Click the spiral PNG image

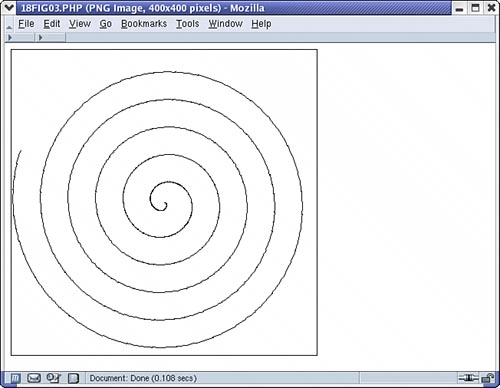click(x=164, y=202)
